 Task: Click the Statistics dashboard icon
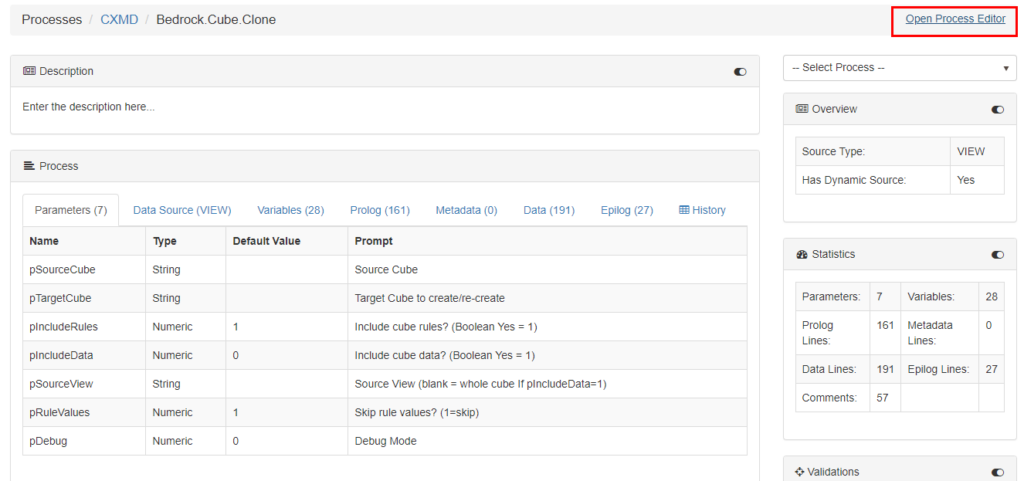pos(802,254)
